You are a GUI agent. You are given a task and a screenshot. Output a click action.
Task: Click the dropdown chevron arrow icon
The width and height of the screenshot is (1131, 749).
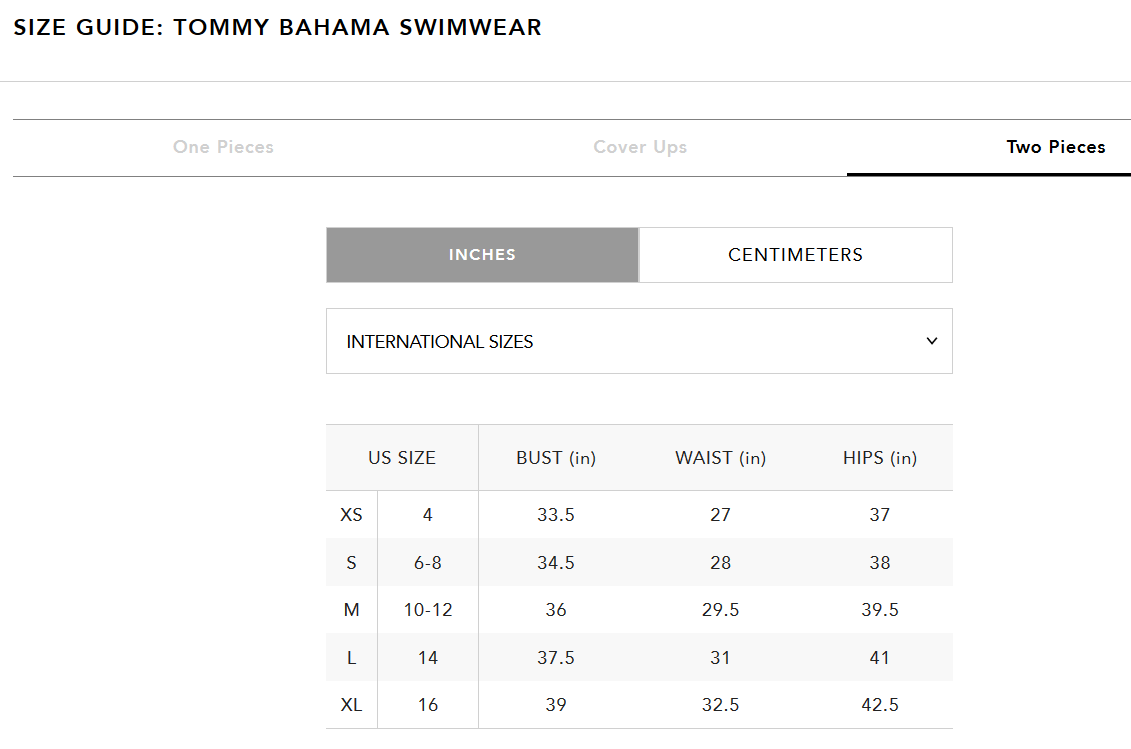(932, 341)
